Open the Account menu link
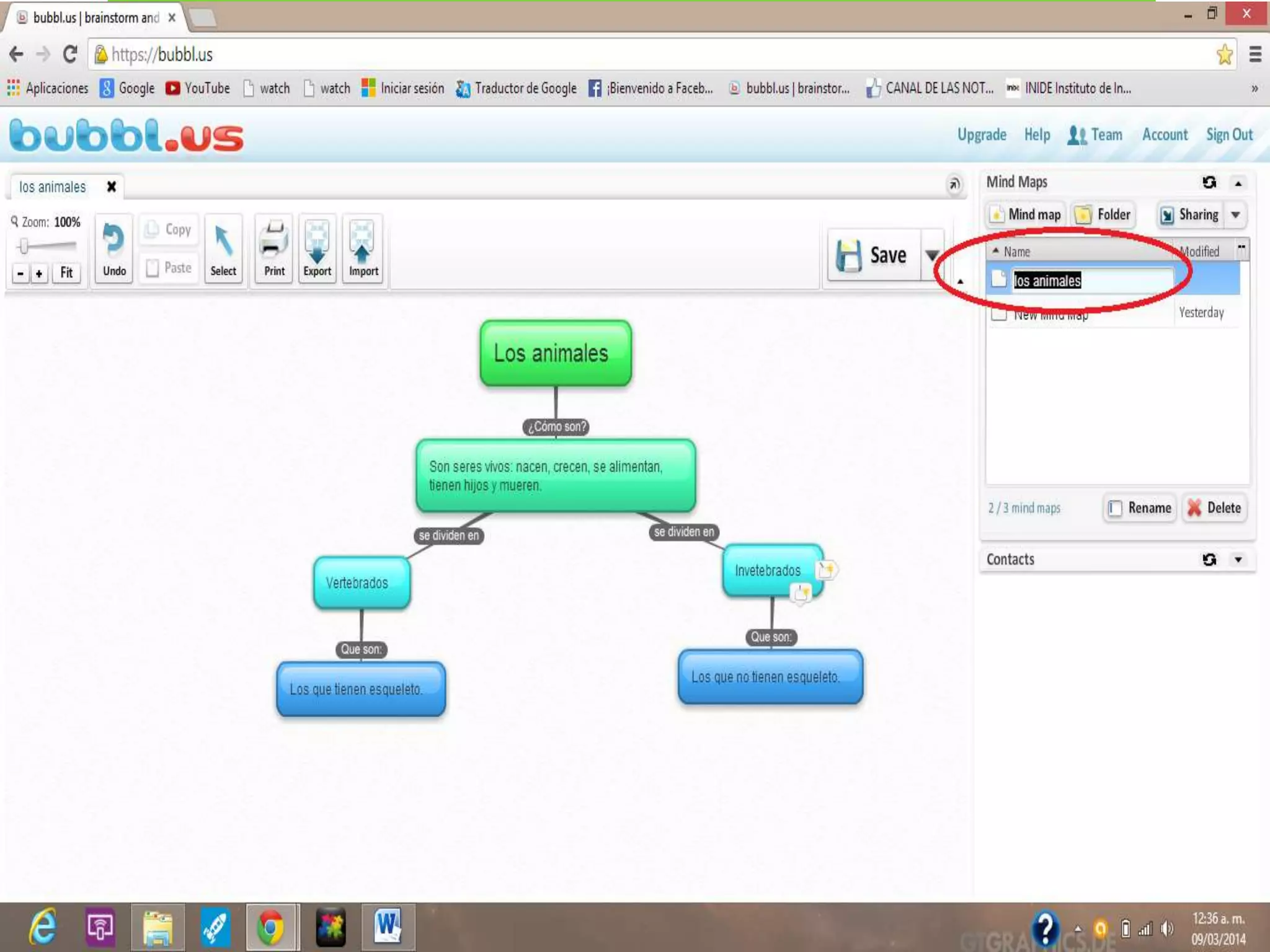 coord(1165,134)
